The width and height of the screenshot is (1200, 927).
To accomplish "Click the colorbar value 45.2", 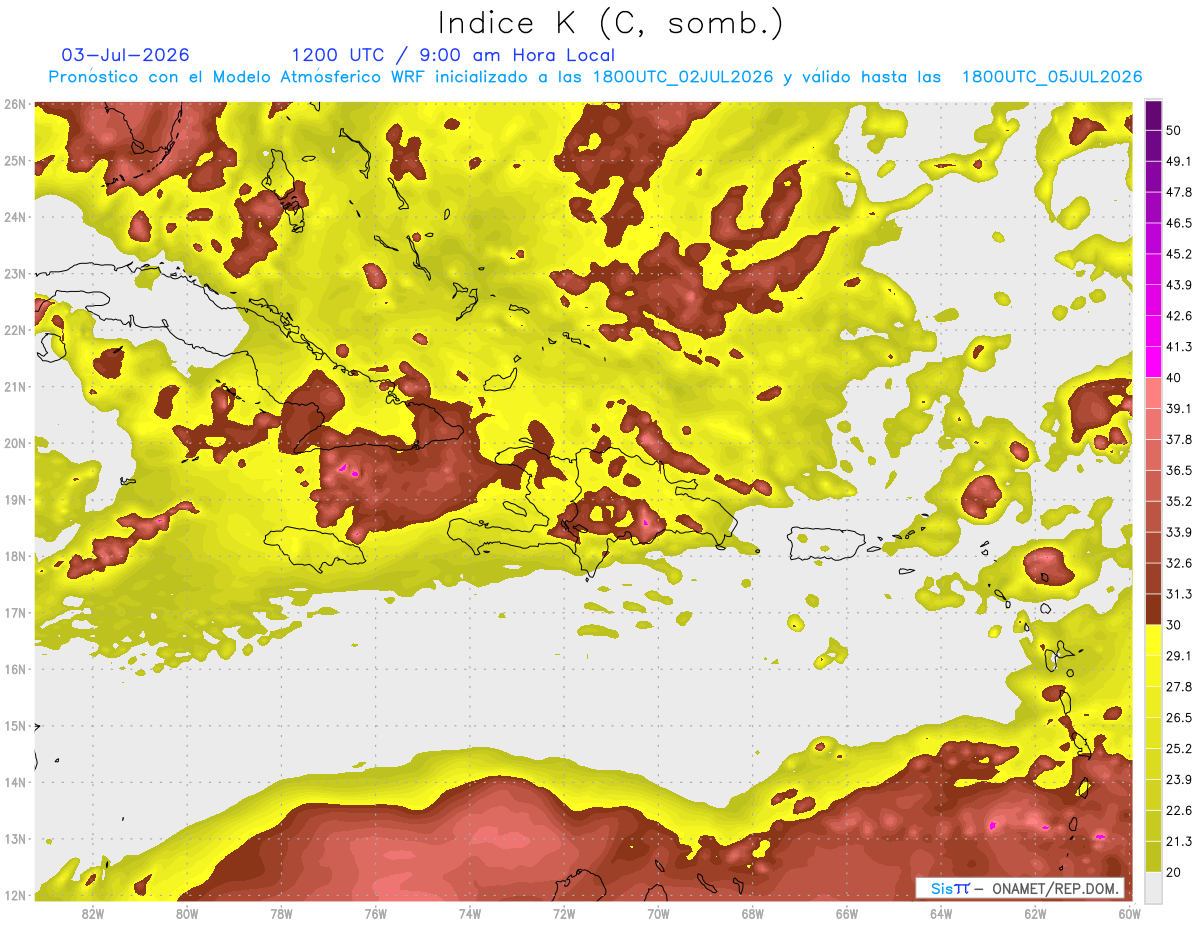I will click(1178, 254).
